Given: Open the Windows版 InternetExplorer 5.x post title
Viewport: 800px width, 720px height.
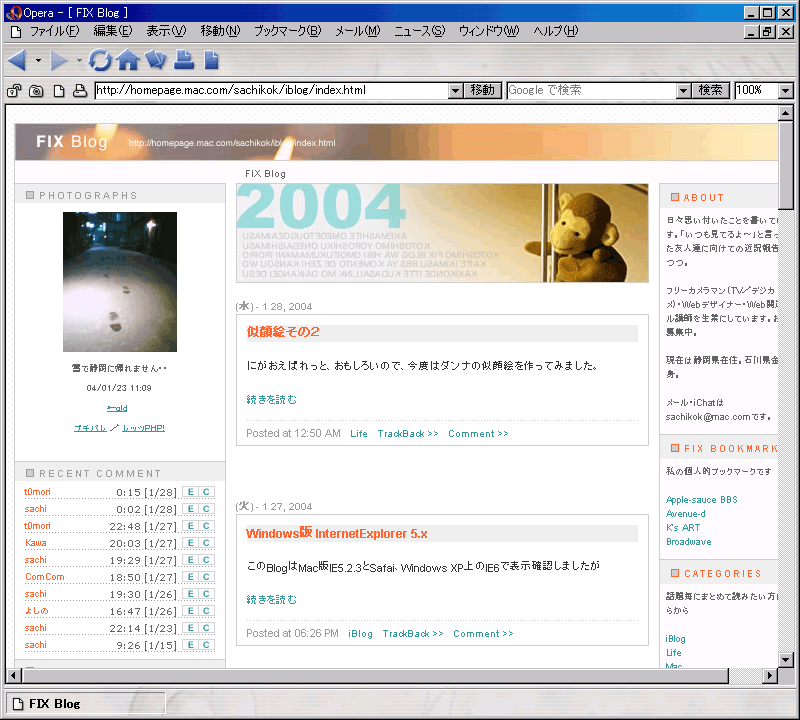Looking at the screenshot, I should (x=337, y=533).
